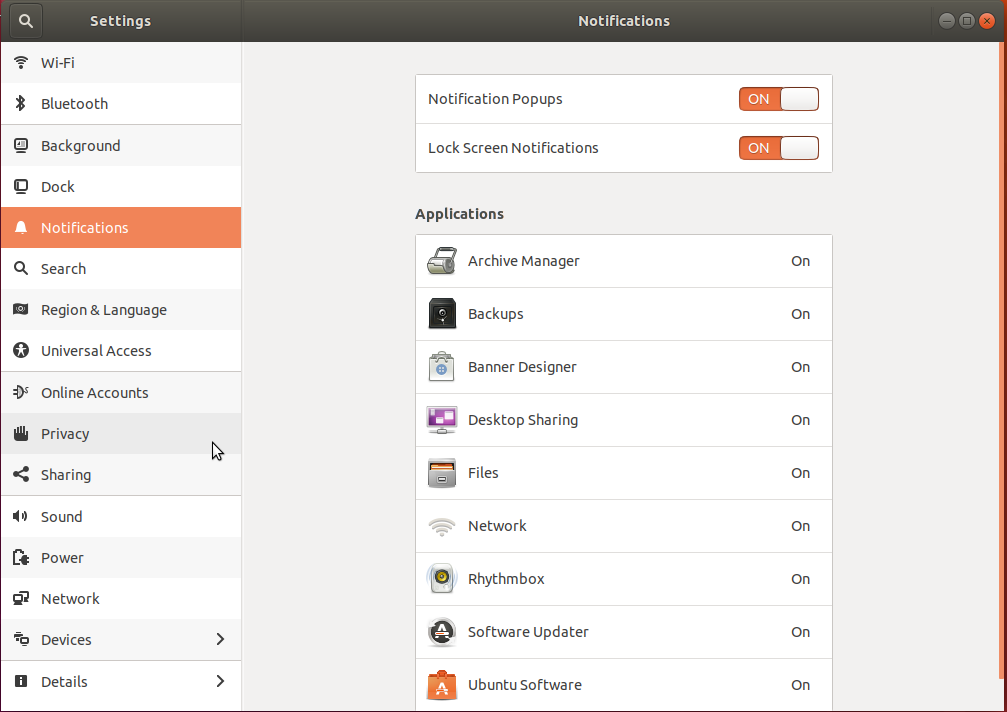Select Region & Language panel
1007x712 pixels.
(x=121, y=309)
